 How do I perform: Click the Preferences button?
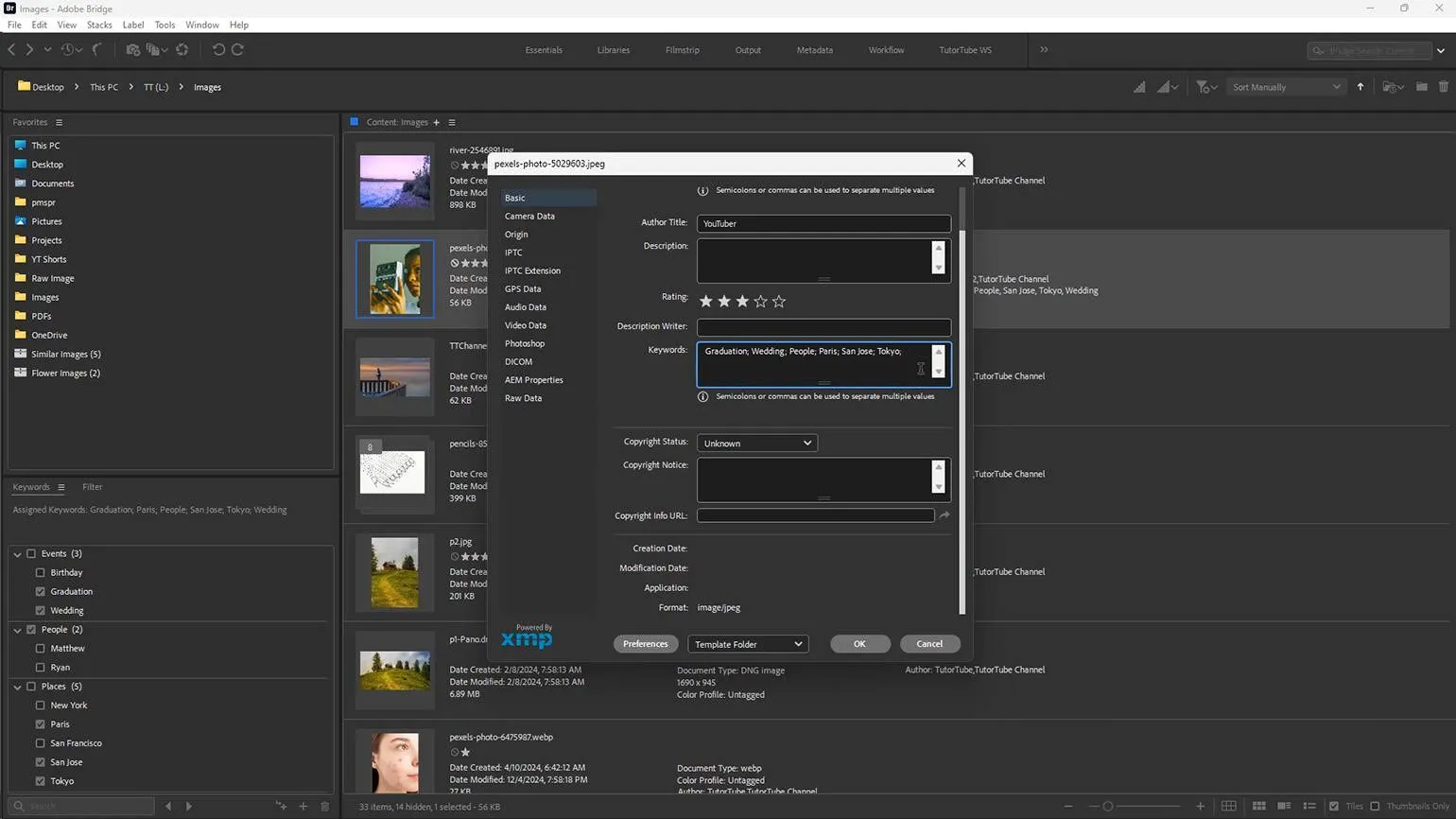[x=645, y=644]
